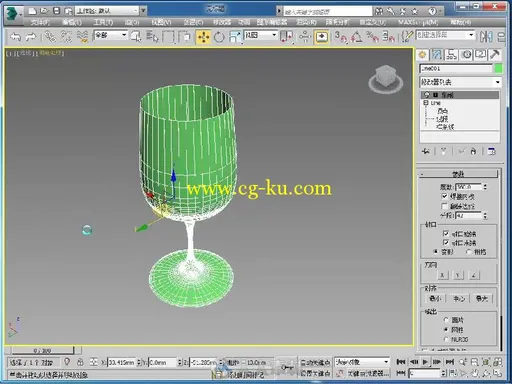Activate the Select and Scale tool
Viewport: 512px width, 384px height.
(235, 37)
